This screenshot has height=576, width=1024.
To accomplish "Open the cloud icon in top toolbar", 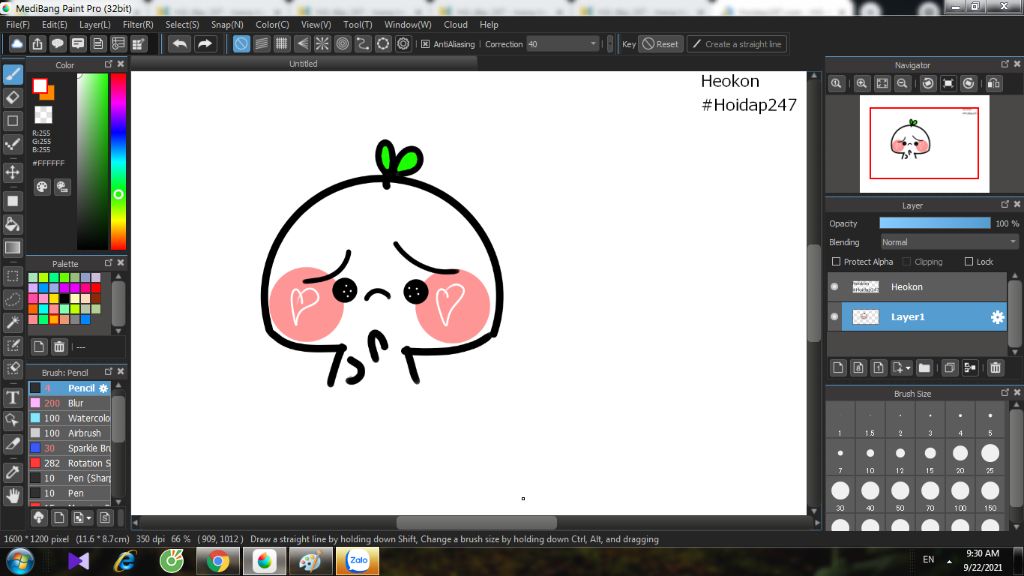I will click(x=17, y=44).
